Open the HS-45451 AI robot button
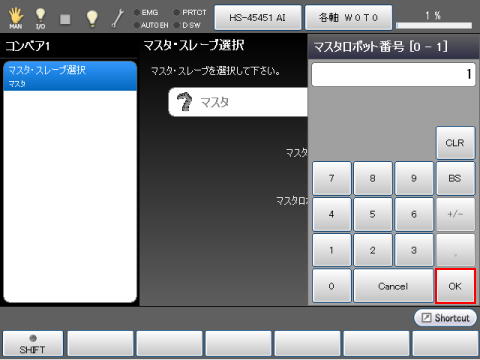480x360 pixels. (x=258, y=17)
